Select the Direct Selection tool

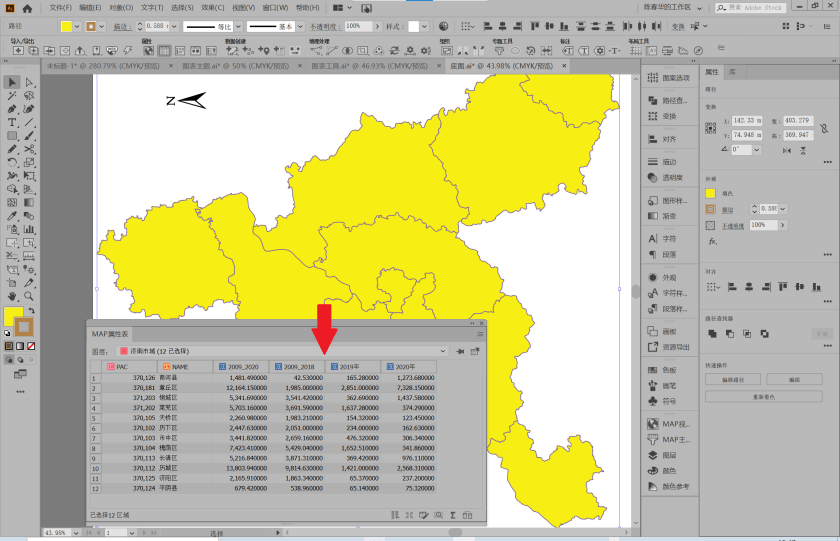click(29, 82)
